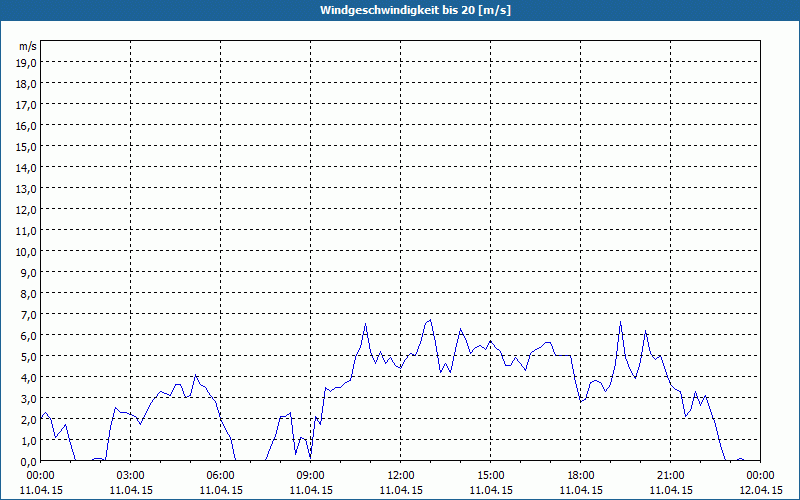
Task: Click the wind speed peak near 13:00
Action: (431, 320)
